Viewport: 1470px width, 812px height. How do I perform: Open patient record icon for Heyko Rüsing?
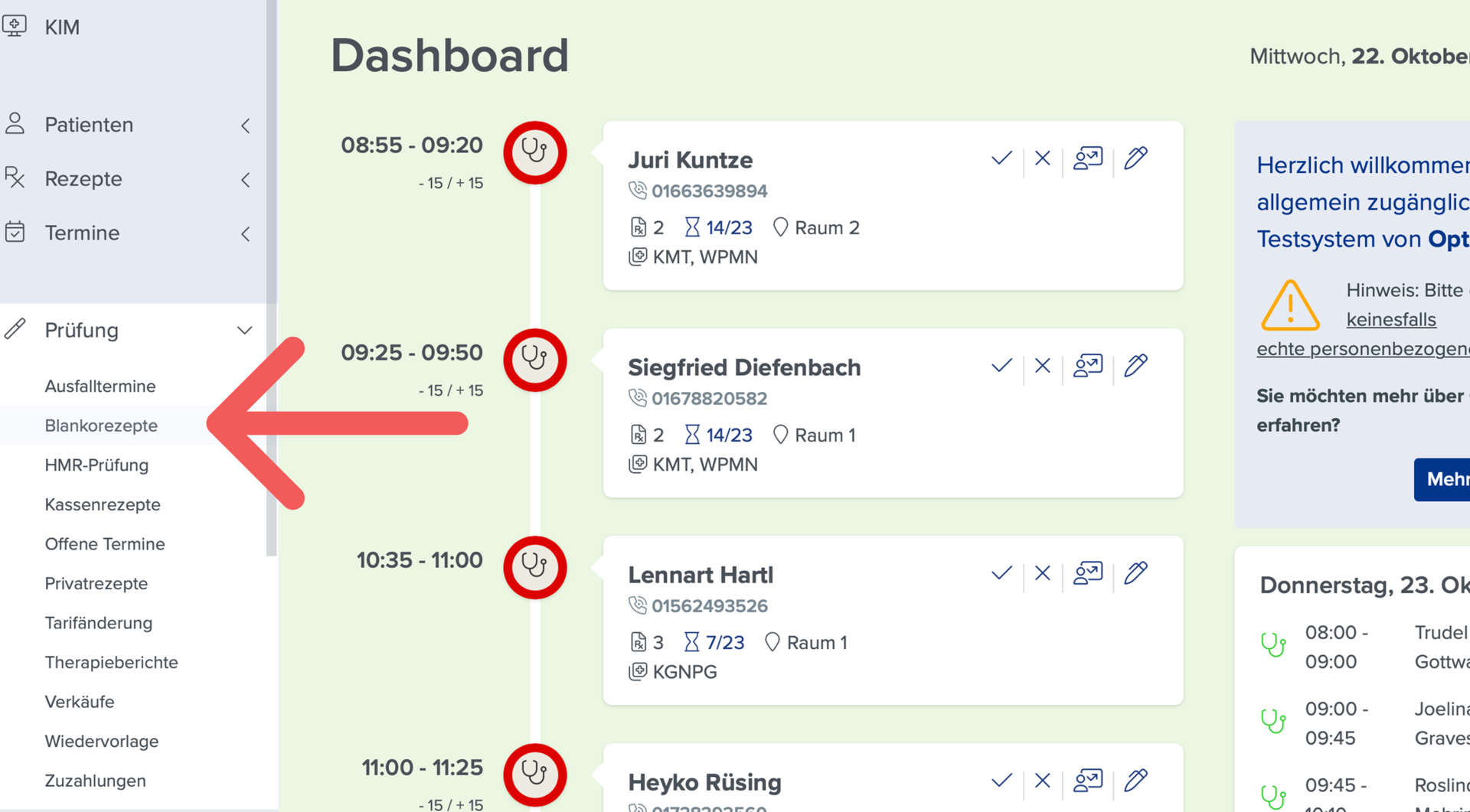1087,781
